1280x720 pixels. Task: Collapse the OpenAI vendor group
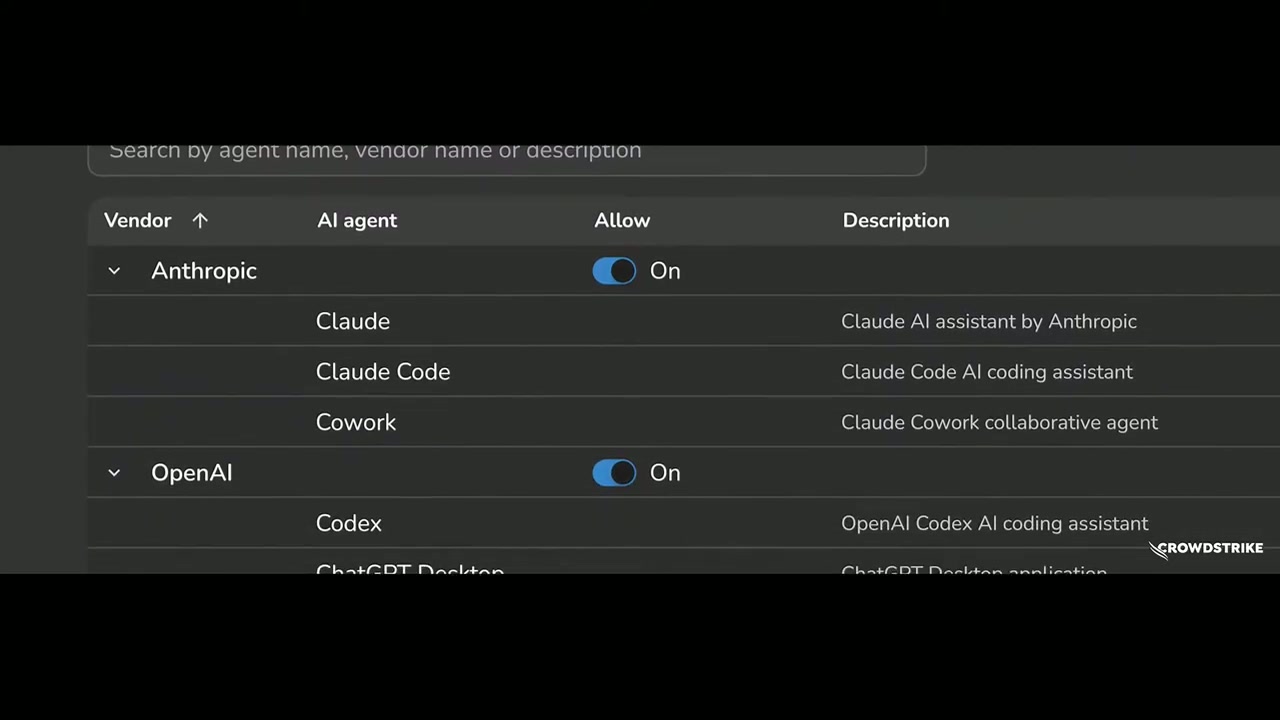pyautogui.click(x=114, y=473)
